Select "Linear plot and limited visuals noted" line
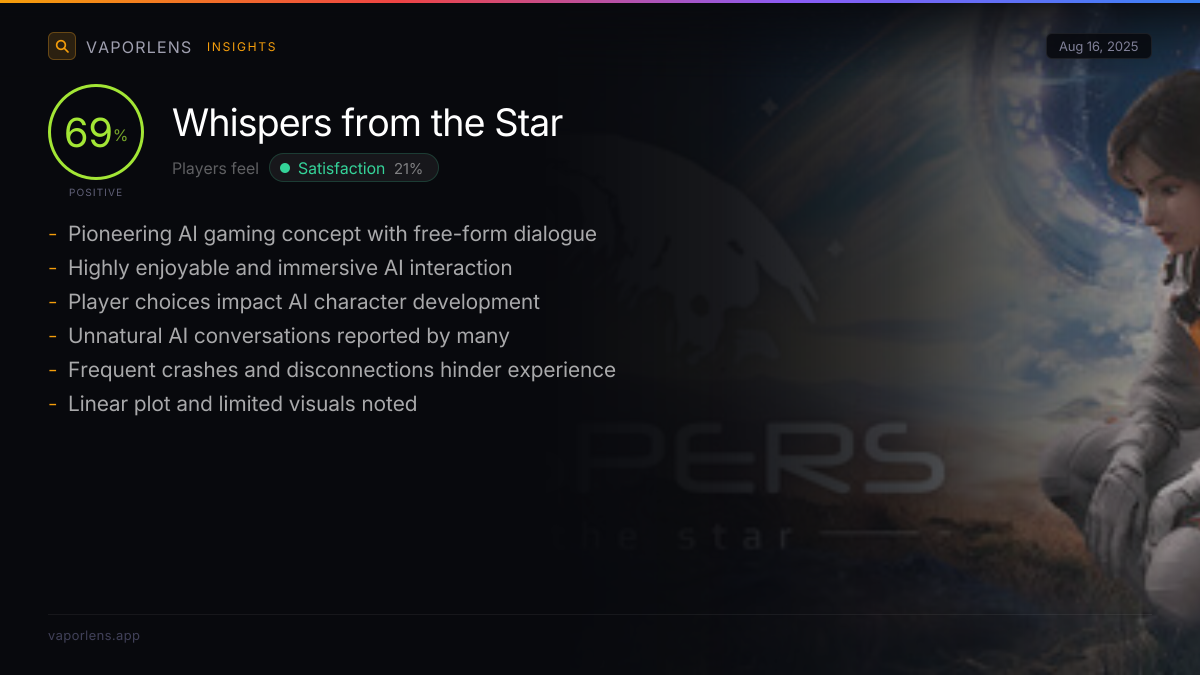Image resolution: width=1200 pixels, height=675 pixels. tap(242, 404)
